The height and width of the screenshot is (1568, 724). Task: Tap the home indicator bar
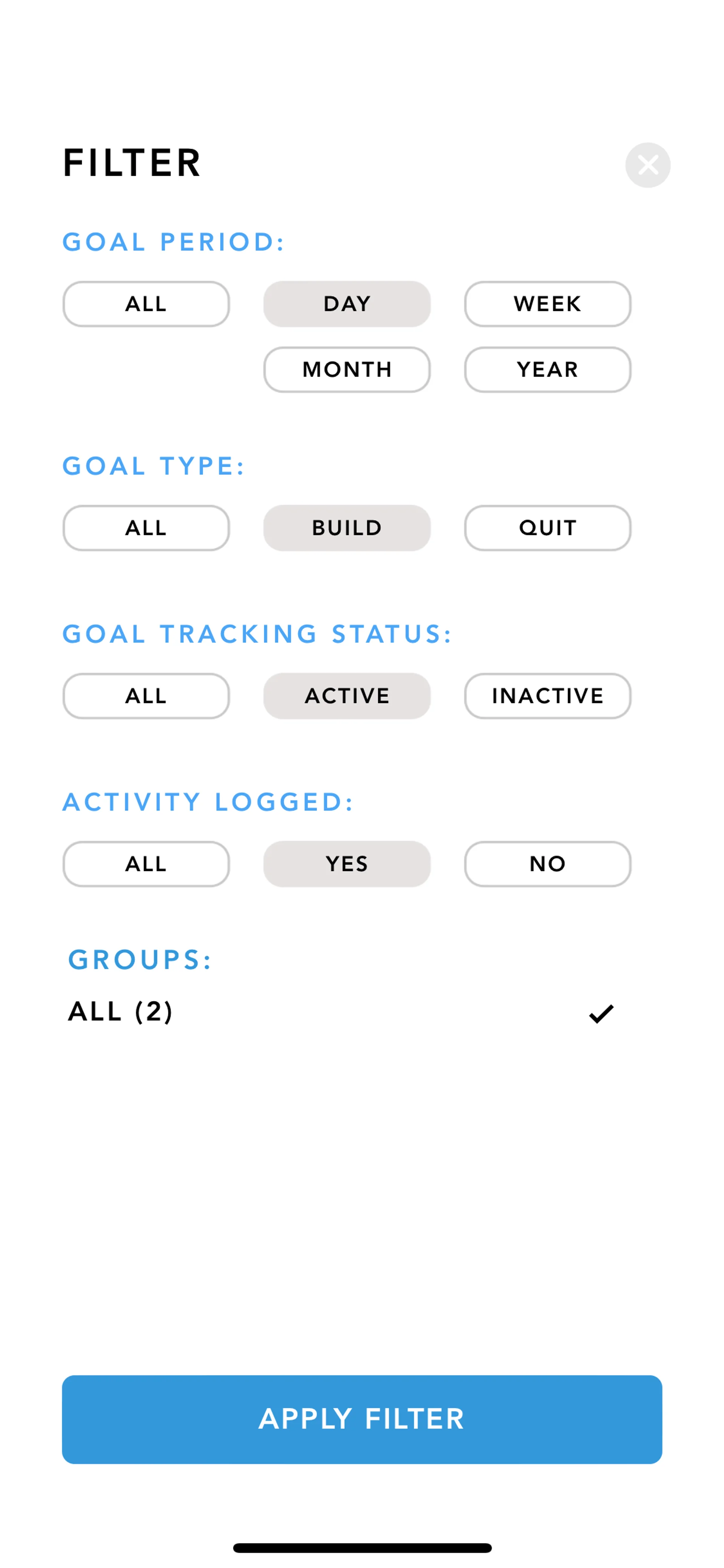362,1547
